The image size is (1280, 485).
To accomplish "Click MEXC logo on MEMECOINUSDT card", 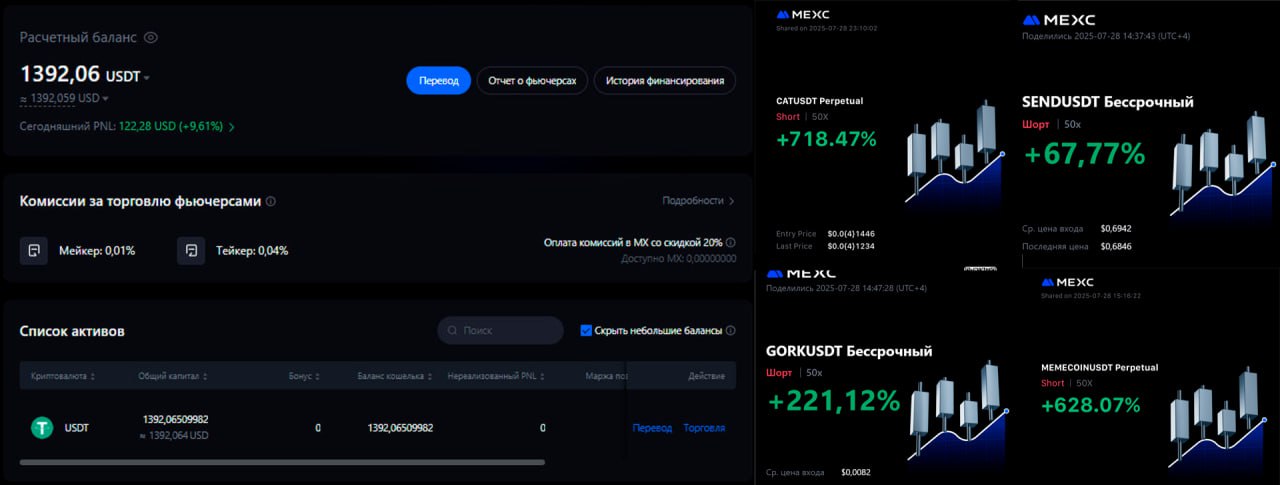I will tap(1067, 282).
